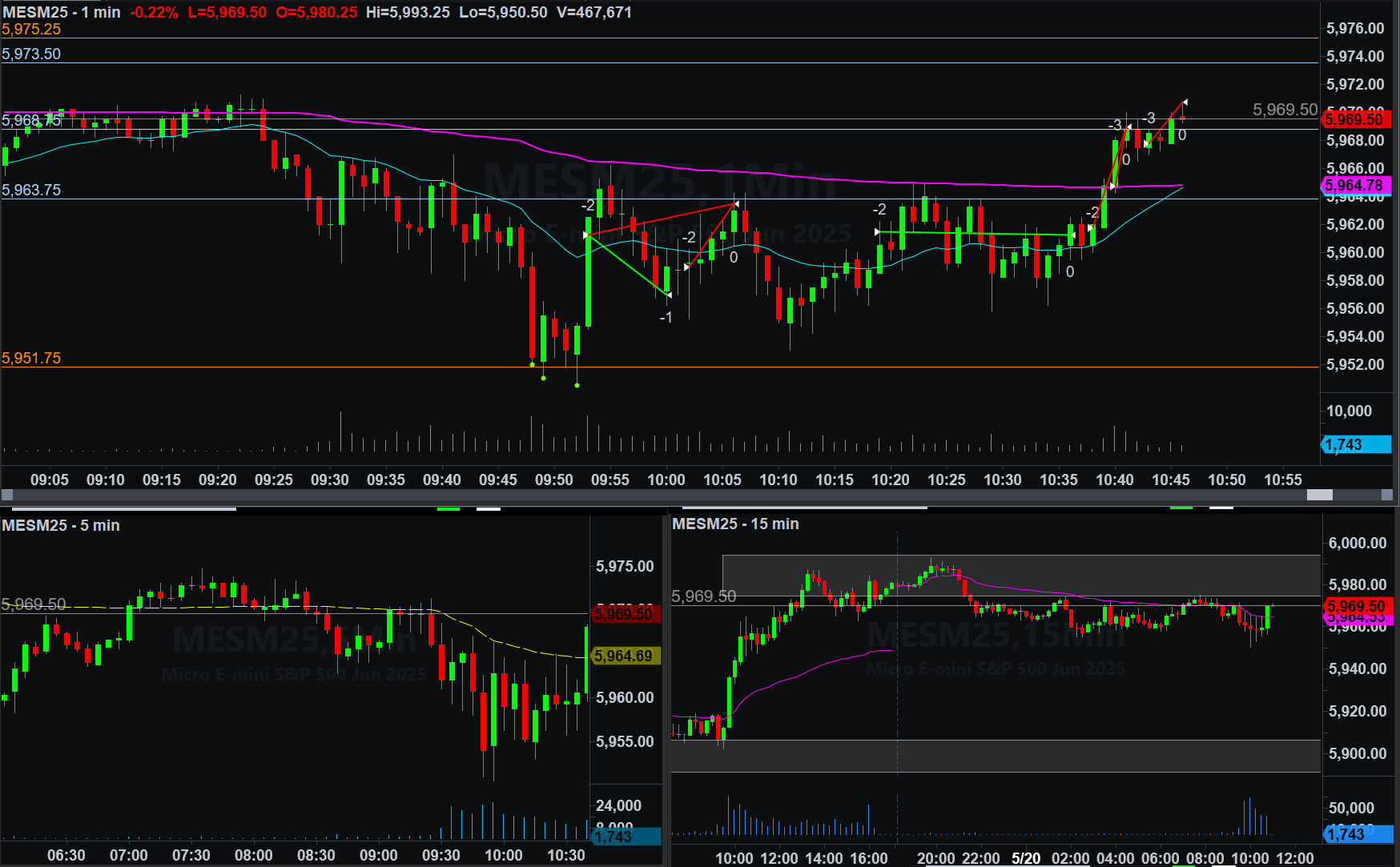Select the yellow 5,964.69 price tag on 5-min chart

click(x=626, y=656)
